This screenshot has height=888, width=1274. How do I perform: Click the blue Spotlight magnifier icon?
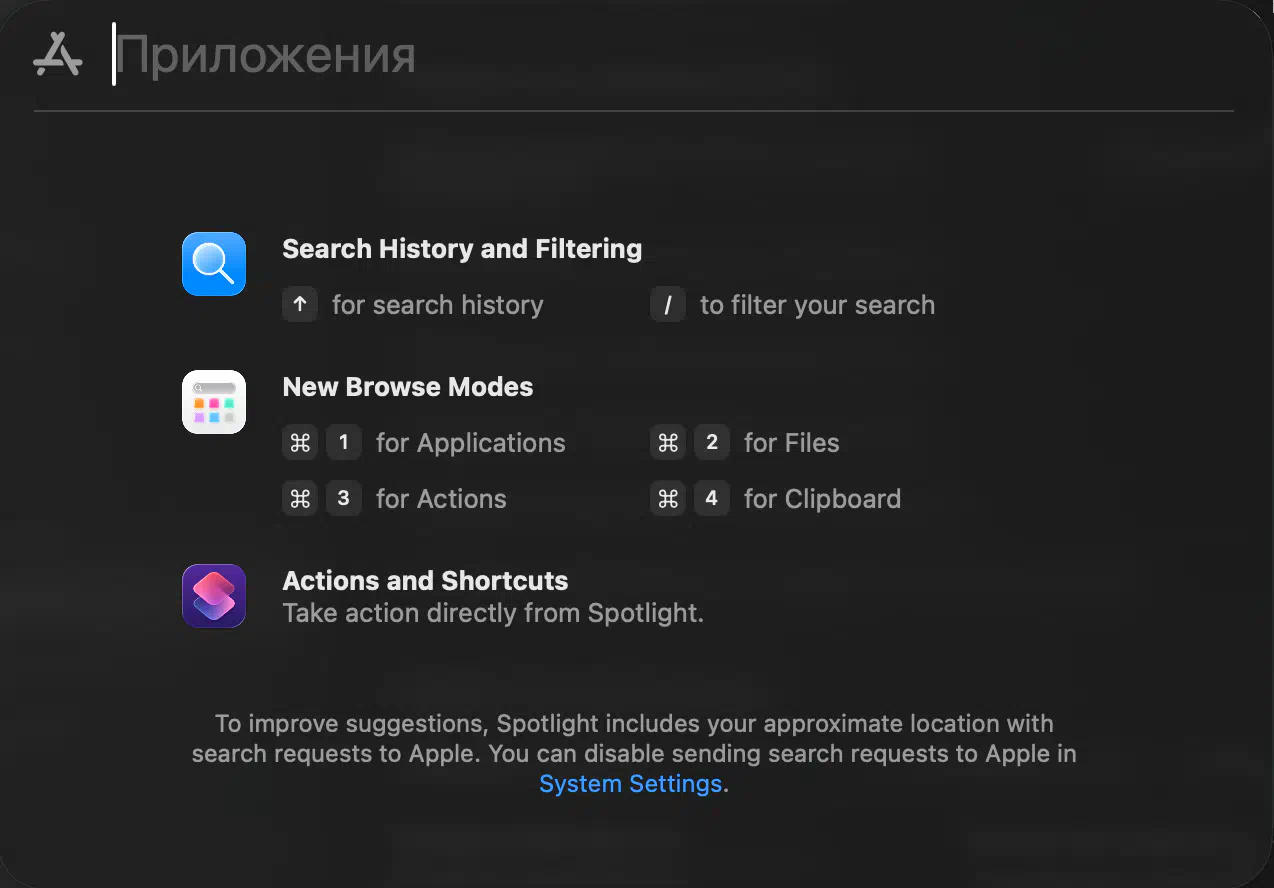214,264
